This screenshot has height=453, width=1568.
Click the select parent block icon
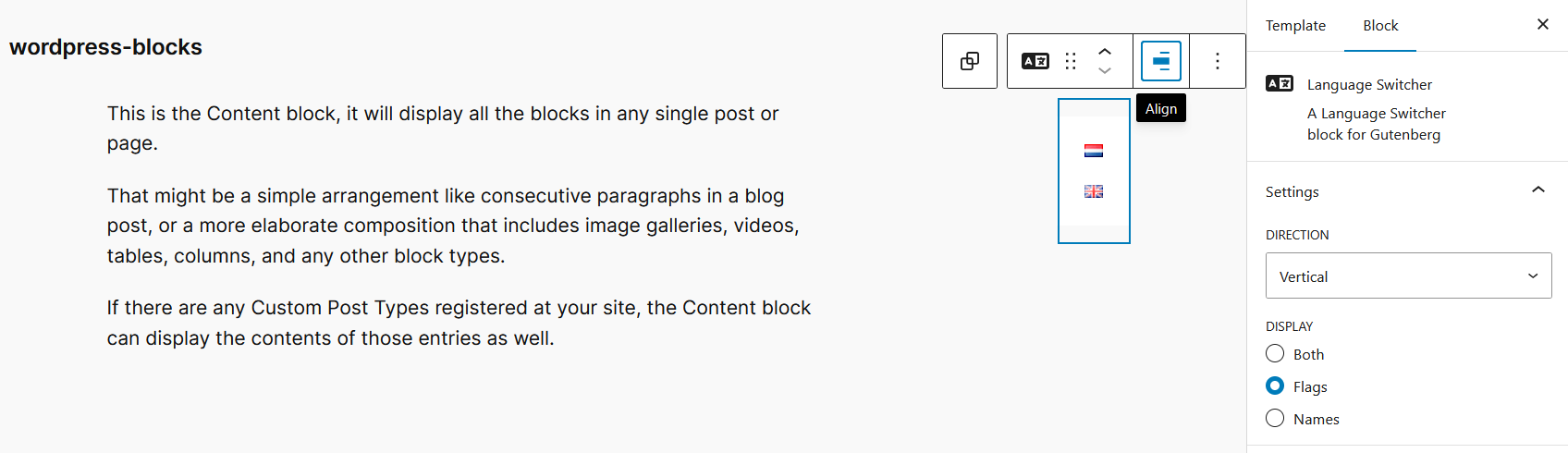pos(970,61)
